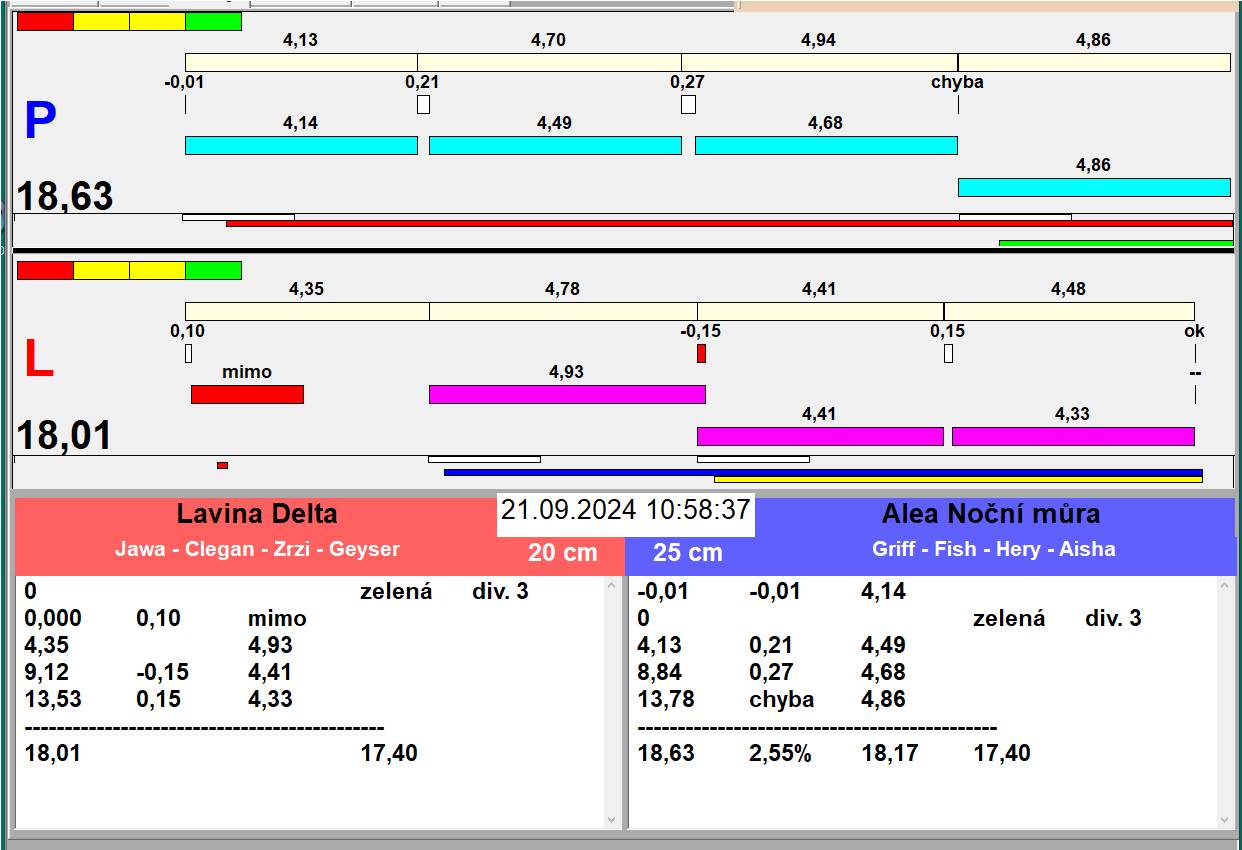Select the cyan 4,86 bar in lane P
Viewport: 1242px width, 850px height.
point(1094,188)
